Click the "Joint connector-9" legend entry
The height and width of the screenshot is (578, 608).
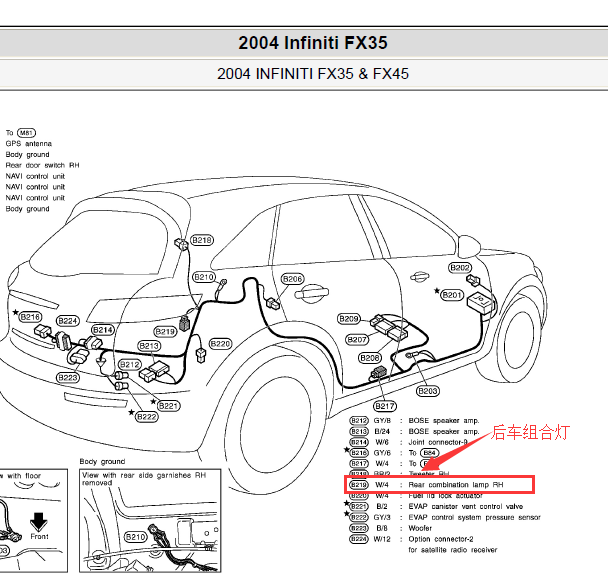[438, 442]
